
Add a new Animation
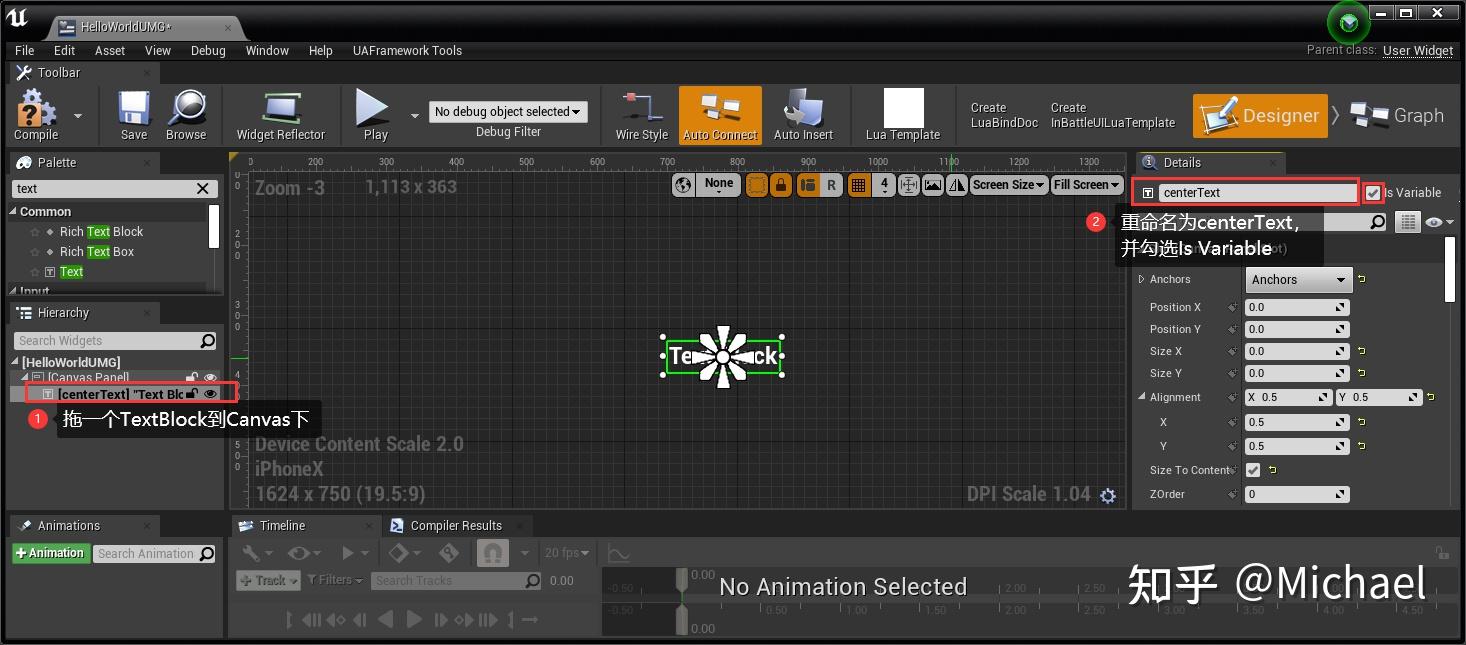[x=50, y=553]
